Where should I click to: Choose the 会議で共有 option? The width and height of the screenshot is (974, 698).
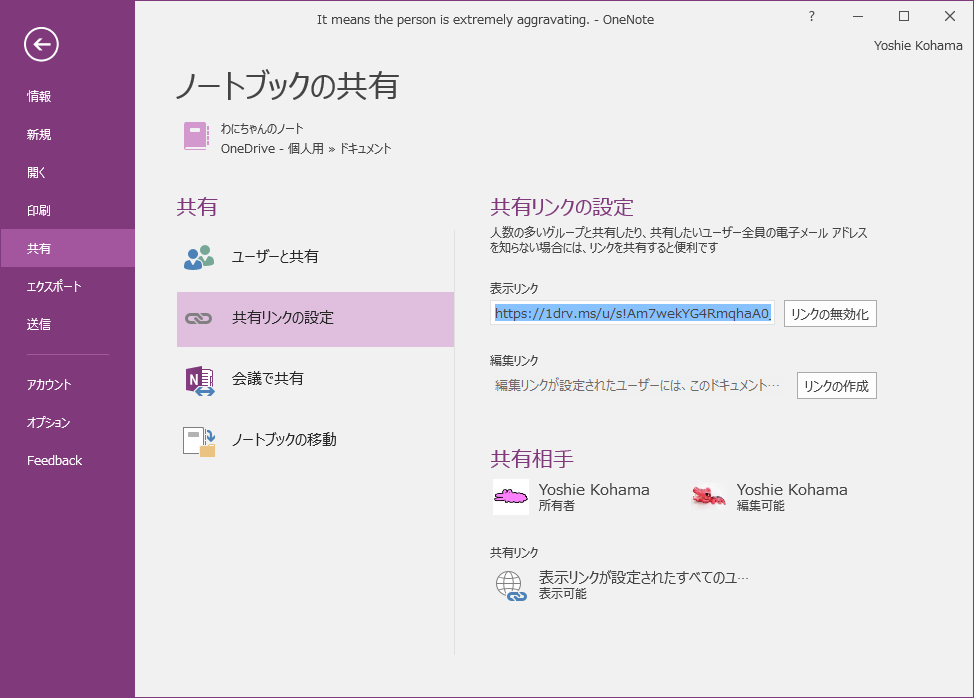pyautogui.click(x=316, y=379)
